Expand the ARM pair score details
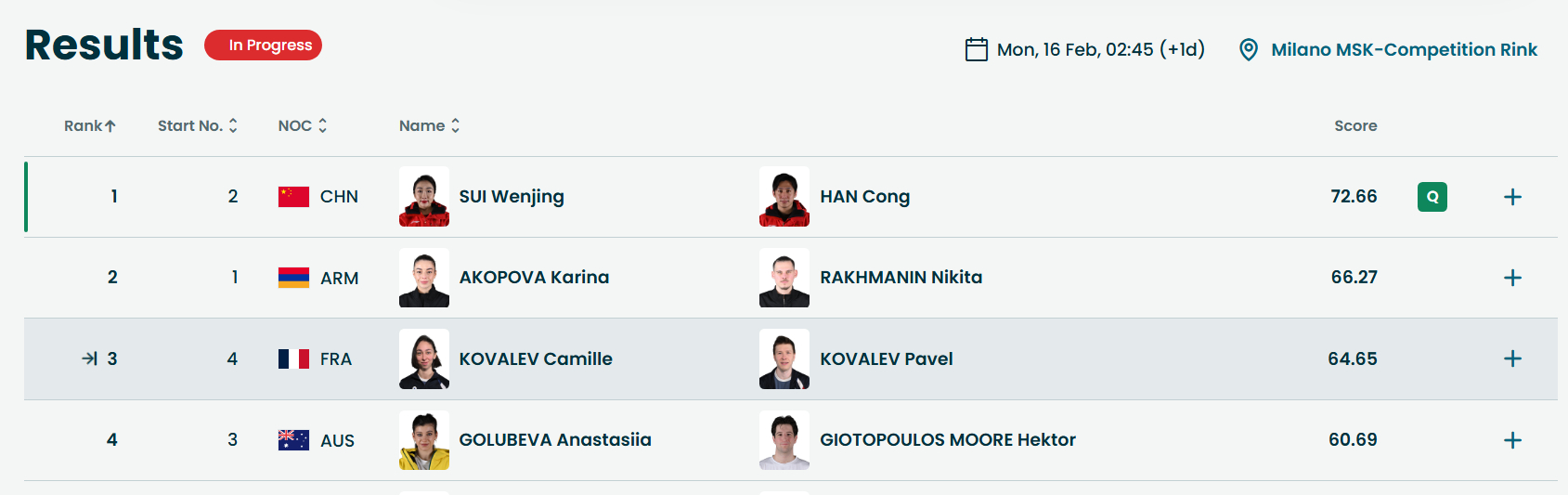The width and height of the screenshot is (1568, 495). pos(1512,278)
